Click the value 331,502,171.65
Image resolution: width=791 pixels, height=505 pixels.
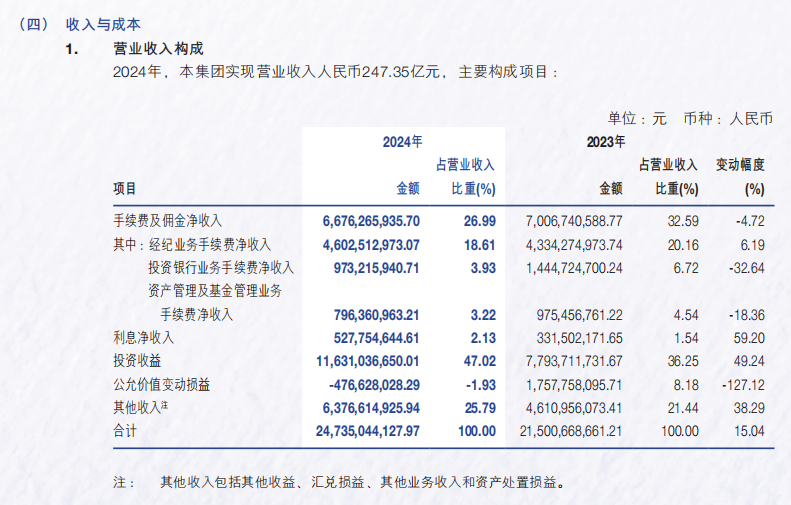click(x=580, y=338)
